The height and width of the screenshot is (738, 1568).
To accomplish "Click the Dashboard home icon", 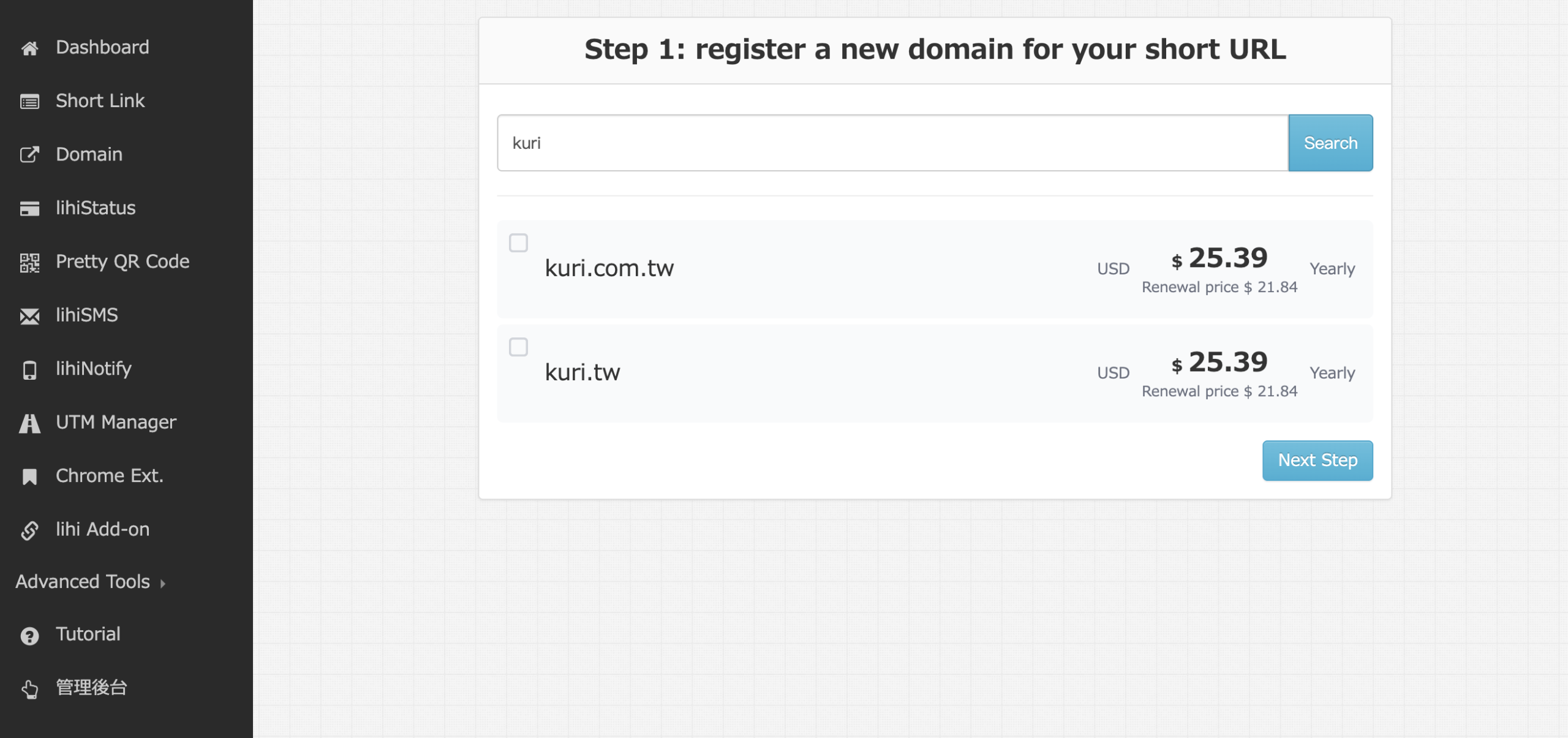I will click(x=29, y=48).
